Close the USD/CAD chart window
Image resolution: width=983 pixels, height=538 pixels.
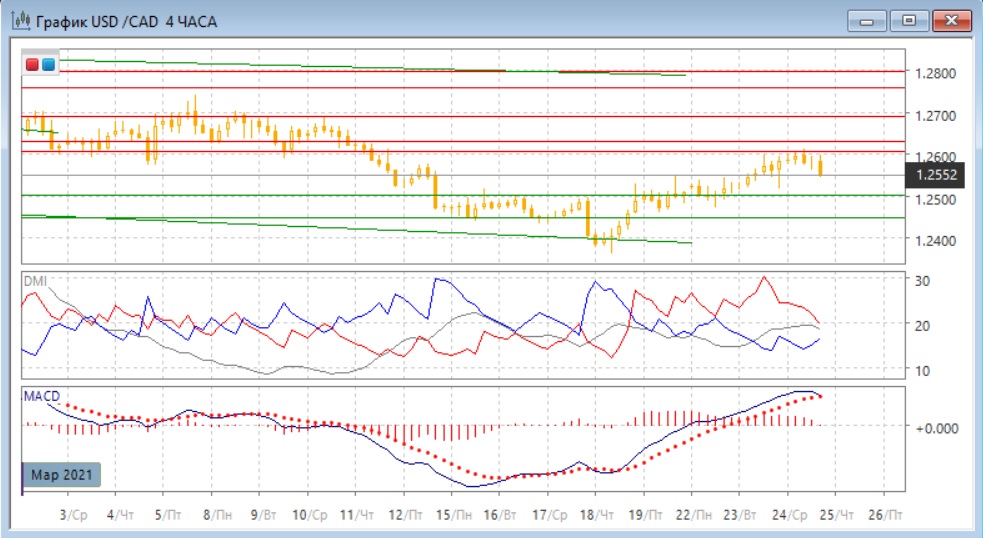951,21
